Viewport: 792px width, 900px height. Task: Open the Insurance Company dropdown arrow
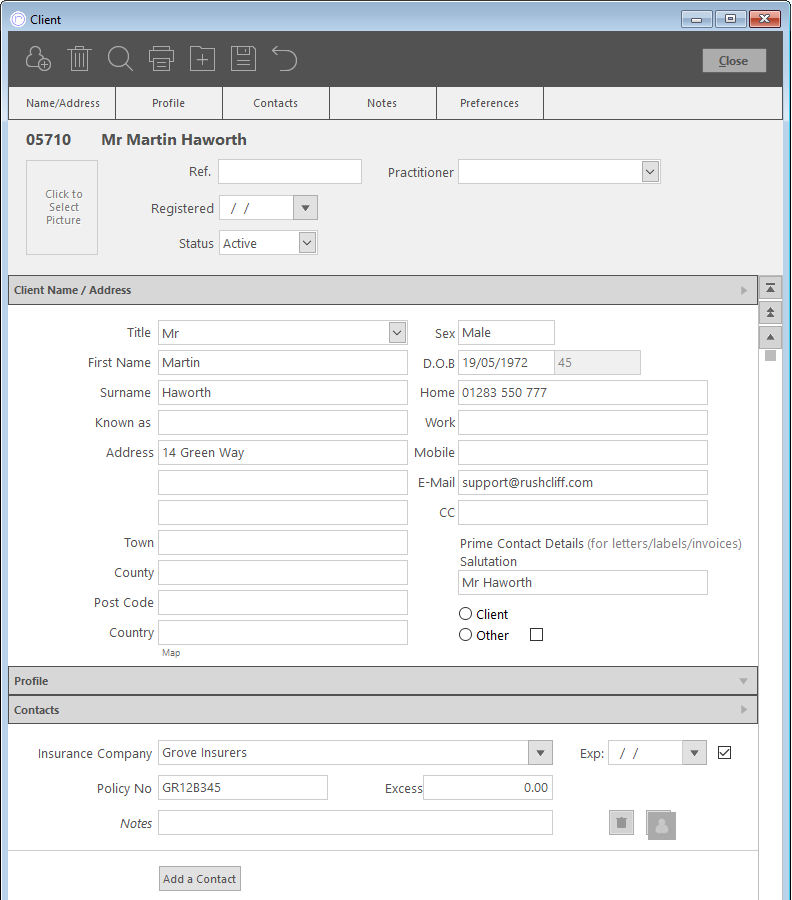click(540, 752)
